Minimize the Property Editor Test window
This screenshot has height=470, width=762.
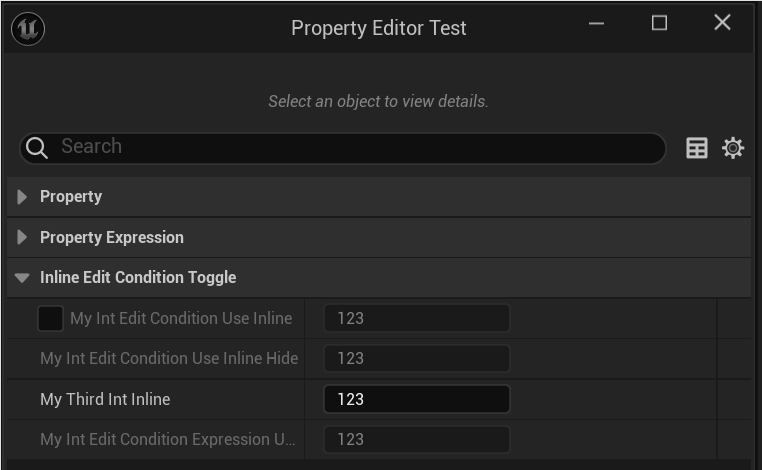(x=597, y=24)
